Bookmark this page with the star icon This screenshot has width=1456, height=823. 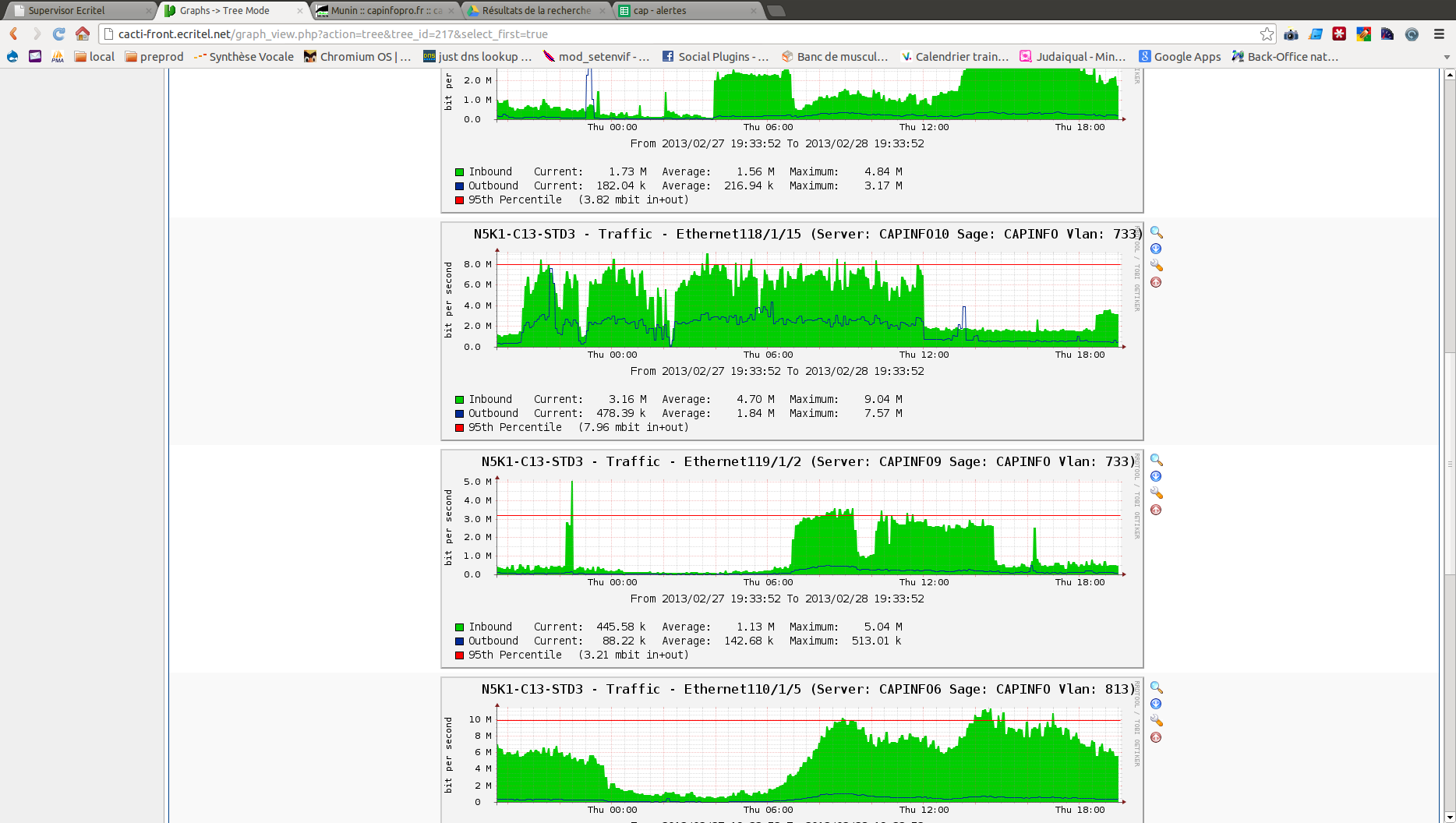(x=1267, y=34)
